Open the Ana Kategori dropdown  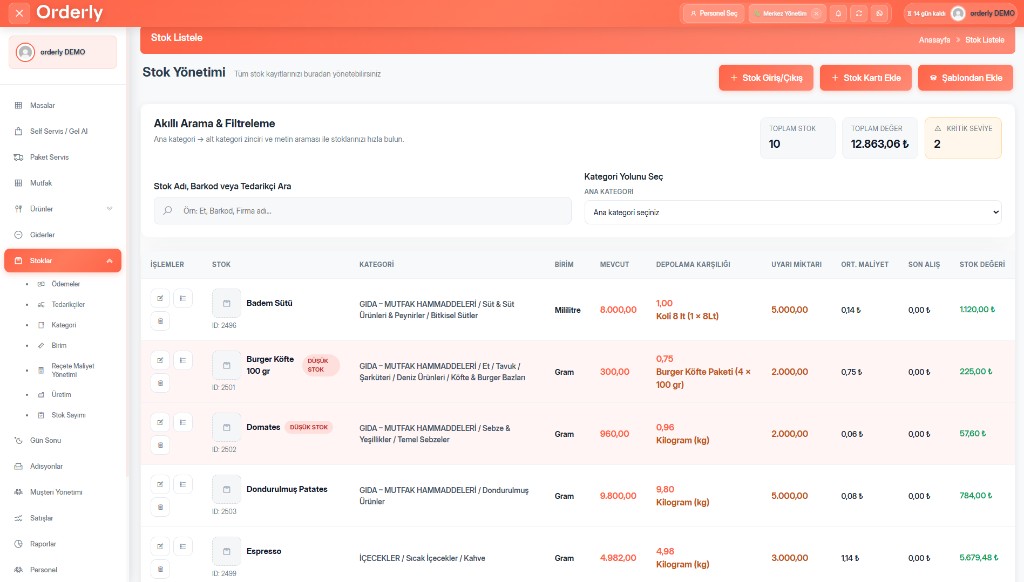click(792, 212)
